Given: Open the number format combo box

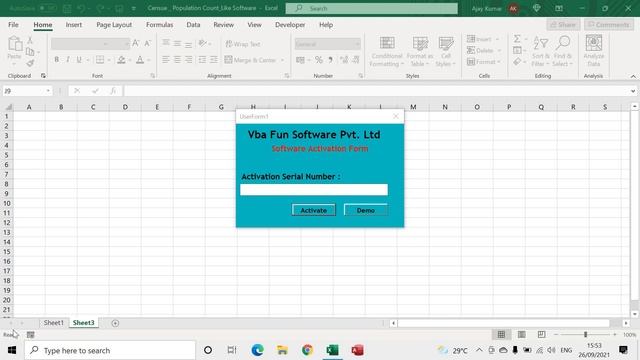Looking at the screenshot, I should pos(328,44).
